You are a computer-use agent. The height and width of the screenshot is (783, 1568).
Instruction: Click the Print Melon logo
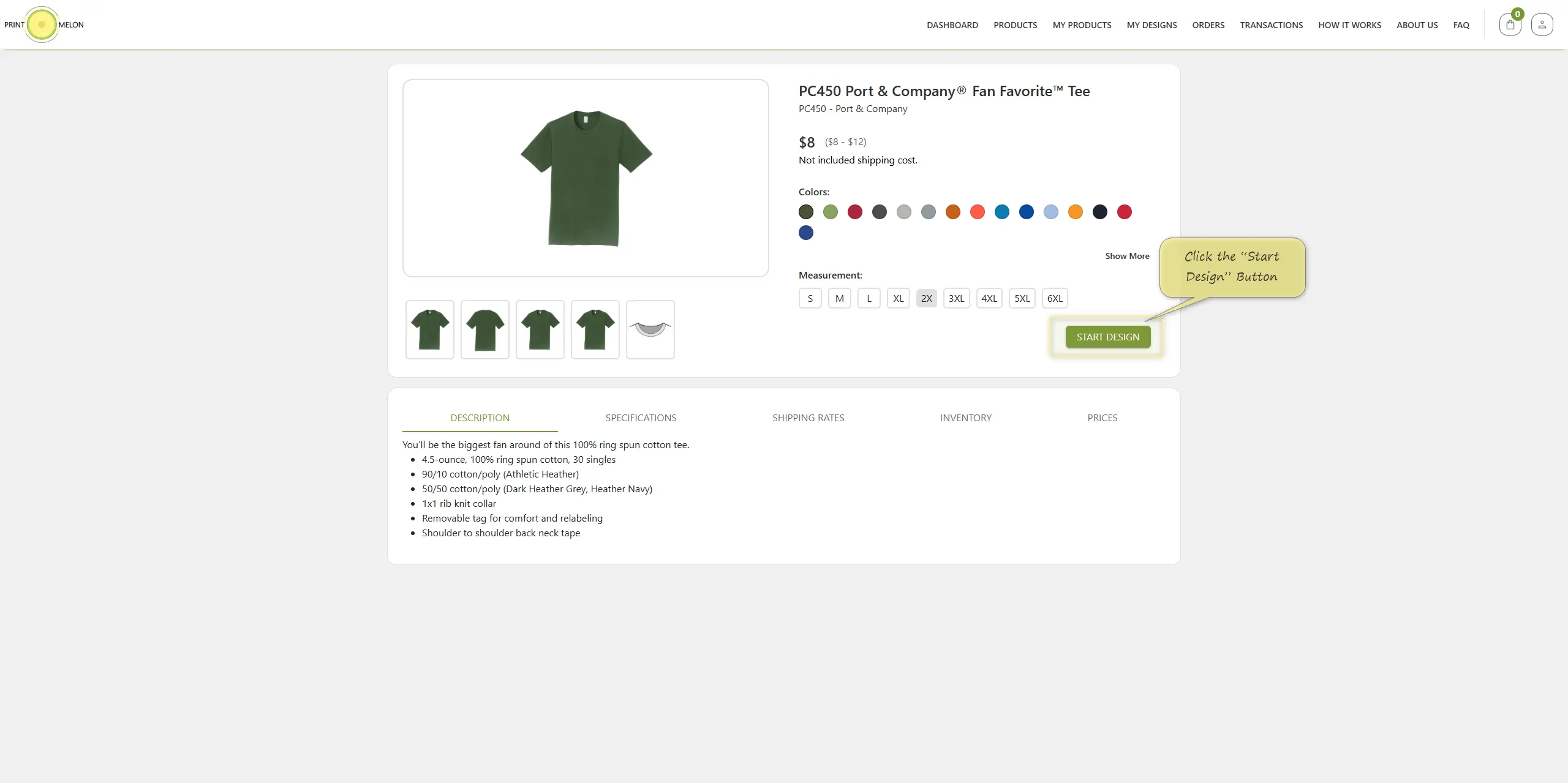point(43,24)
